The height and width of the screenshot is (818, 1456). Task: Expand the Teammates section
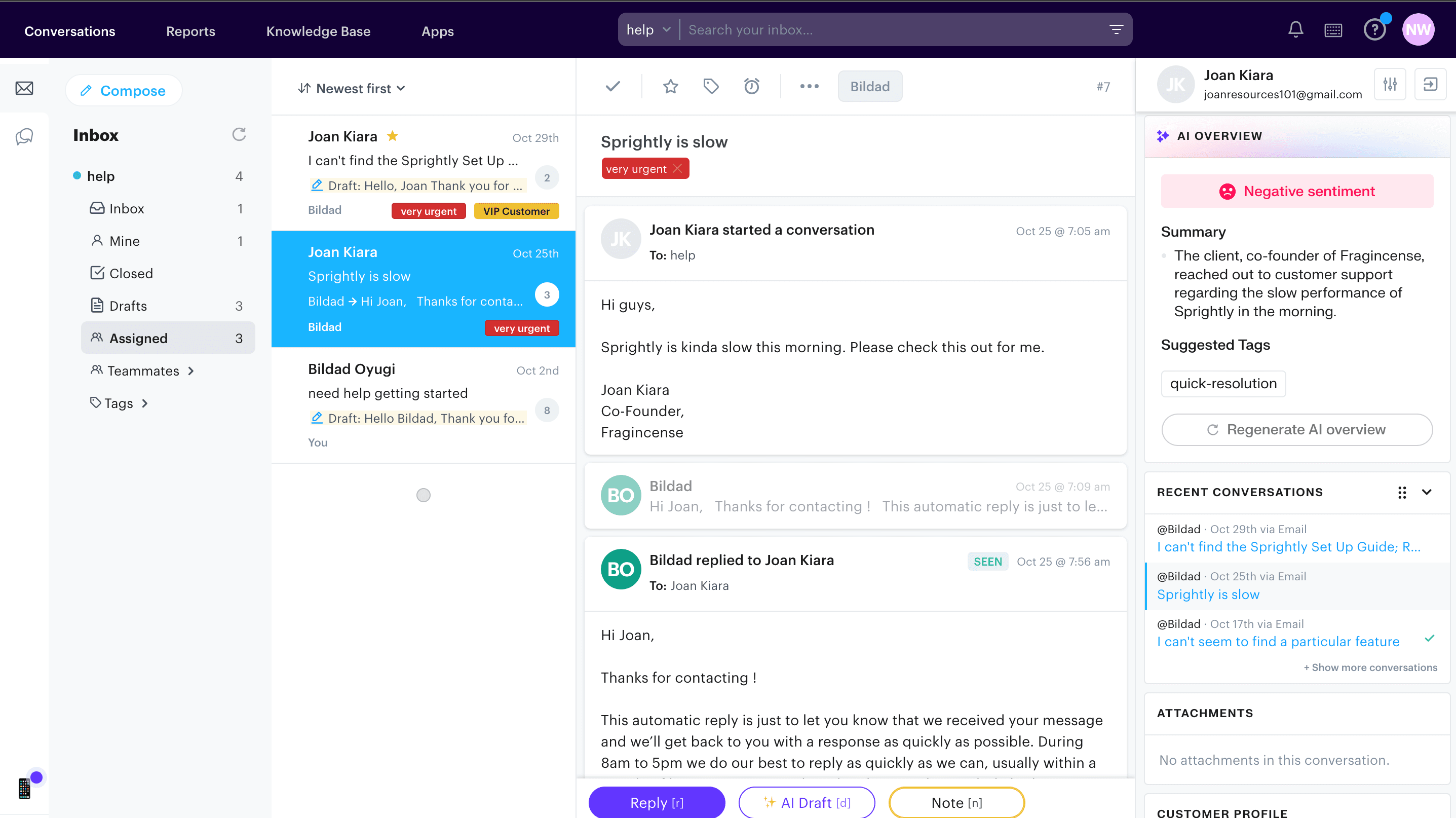pos(190,371)
